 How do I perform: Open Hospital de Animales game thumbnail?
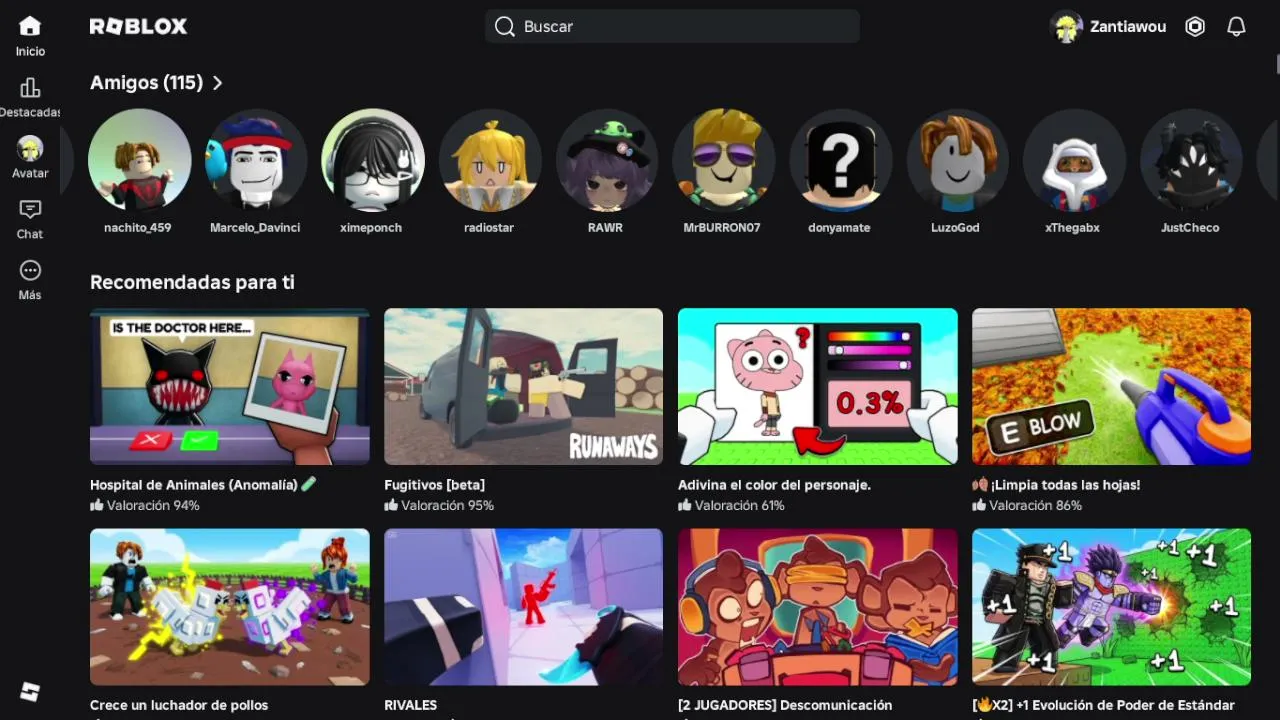pos(230,386)
